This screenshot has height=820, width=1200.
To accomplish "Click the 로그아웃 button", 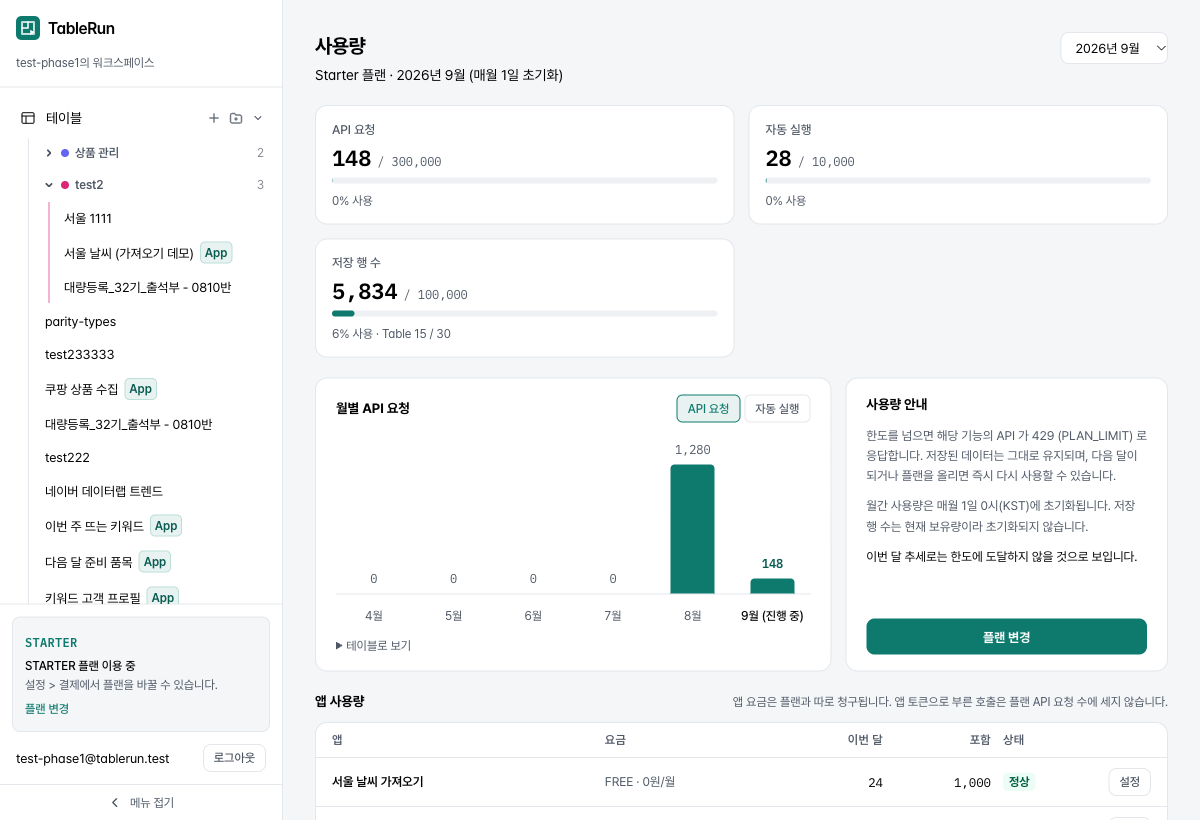I will click(234, 758).
